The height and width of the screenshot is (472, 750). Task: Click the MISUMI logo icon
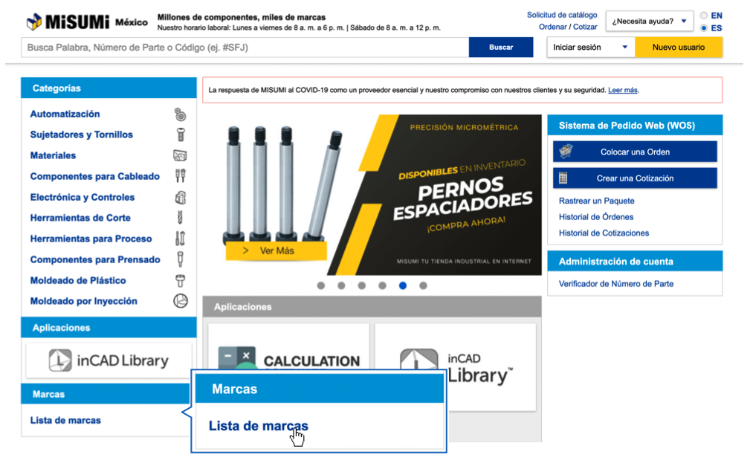point(34,22)
